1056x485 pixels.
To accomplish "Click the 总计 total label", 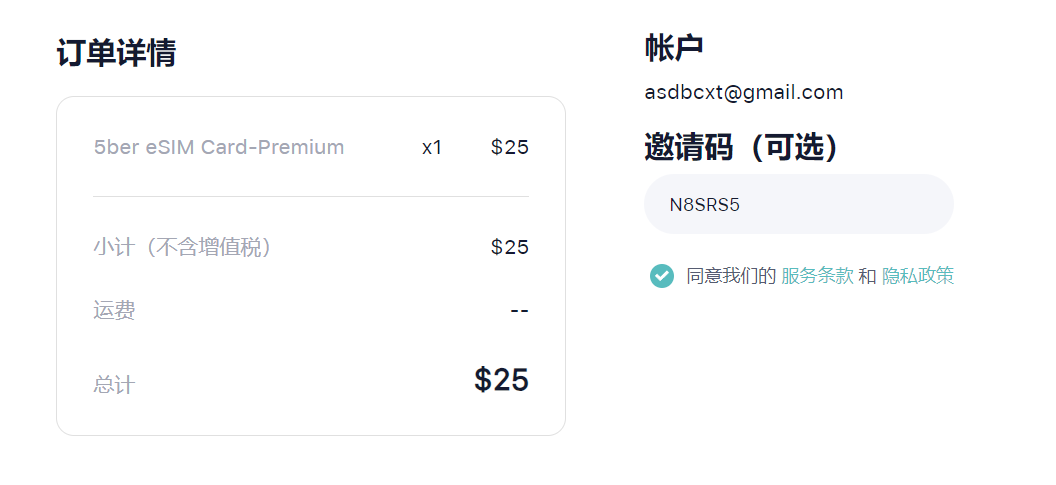I will [114, 385].
